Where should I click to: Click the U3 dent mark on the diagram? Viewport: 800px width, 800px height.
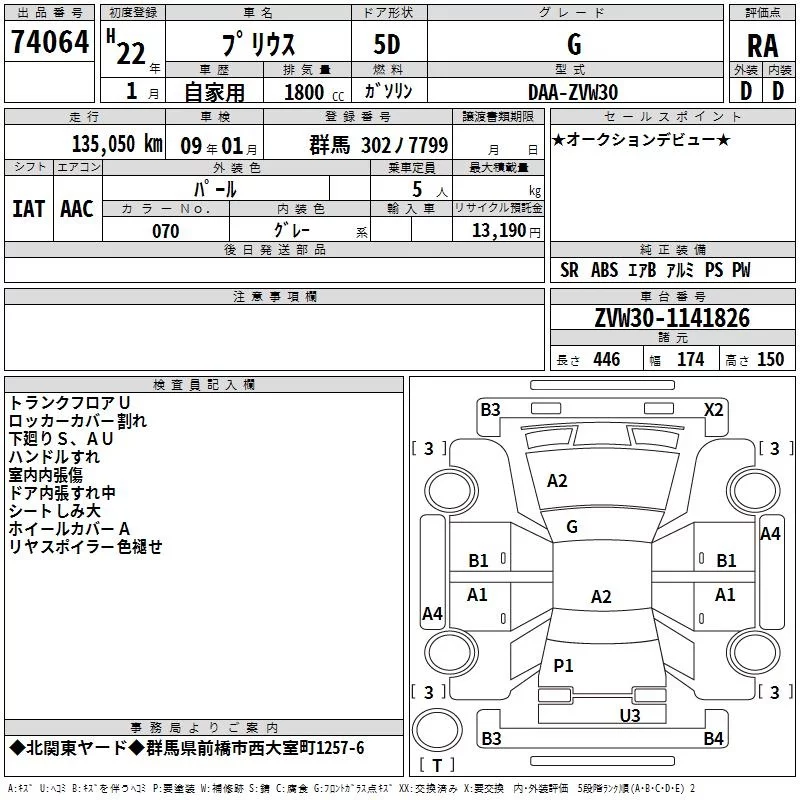[630, 716]
